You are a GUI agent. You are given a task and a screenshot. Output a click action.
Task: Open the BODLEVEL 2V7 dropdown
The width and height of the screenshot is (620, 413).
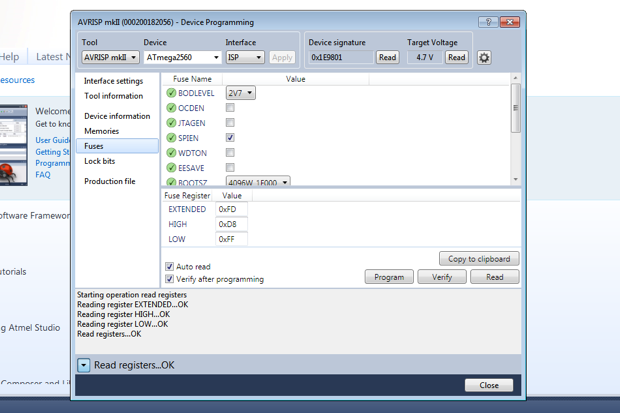click(x=240, y=93)
